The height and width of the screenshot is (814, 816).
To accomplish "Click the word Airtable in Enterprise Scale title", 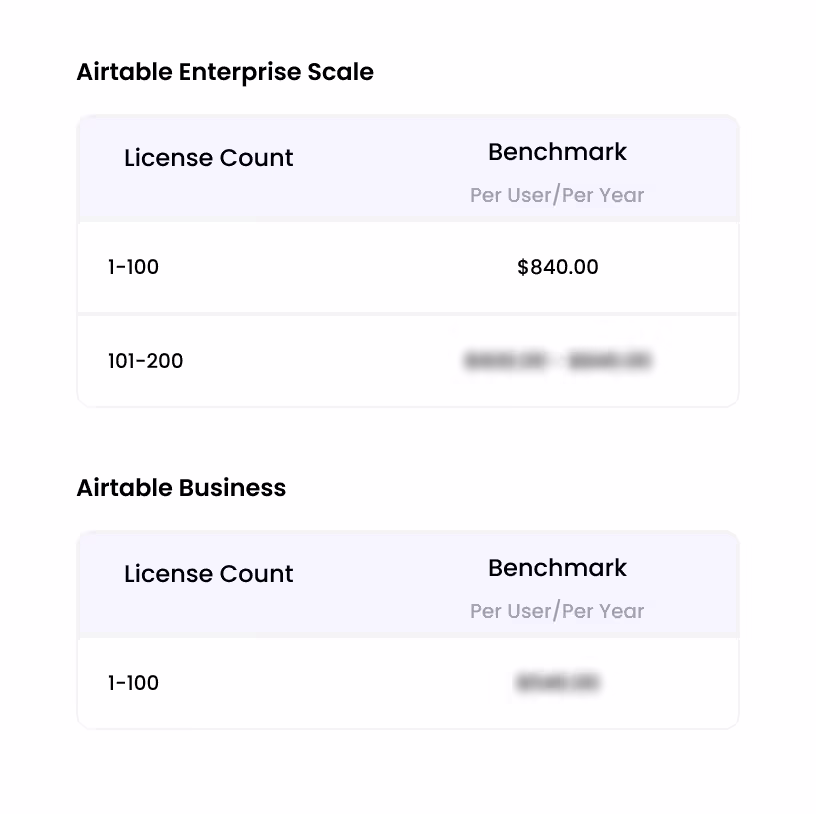I will coord(124,72).
